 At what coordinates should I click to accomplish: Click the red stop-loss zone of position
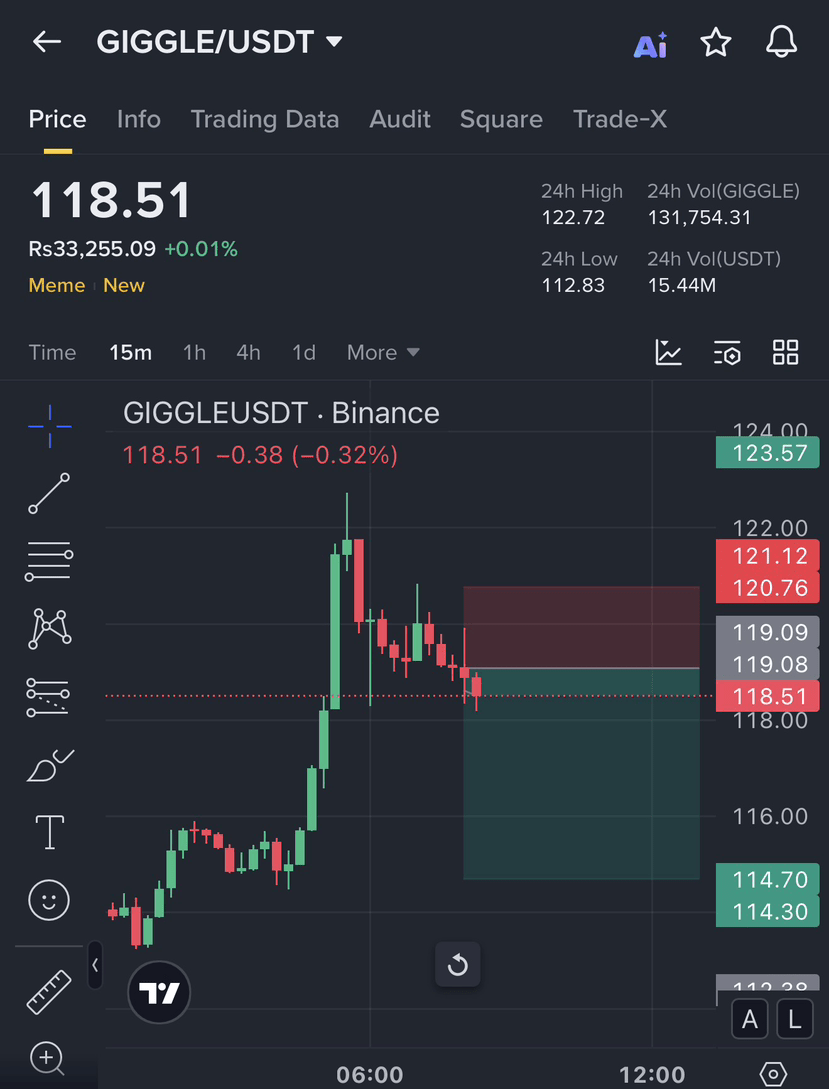coord(581,627)
